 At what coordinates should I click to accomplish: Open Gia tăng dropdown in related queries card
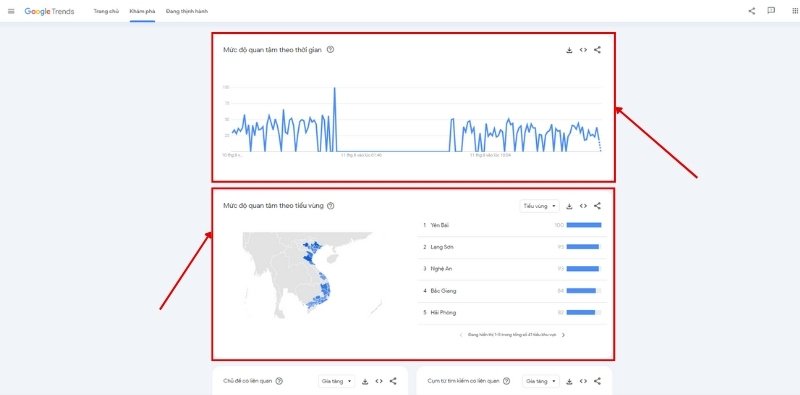541,381
